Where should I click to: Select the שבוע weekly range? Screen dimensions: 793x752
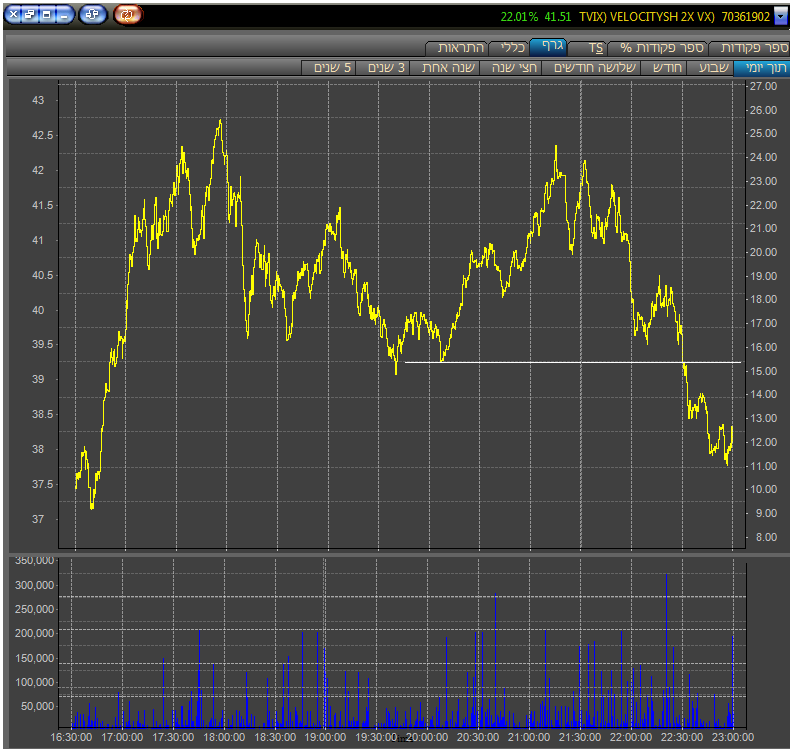click(x=710, y=68)
